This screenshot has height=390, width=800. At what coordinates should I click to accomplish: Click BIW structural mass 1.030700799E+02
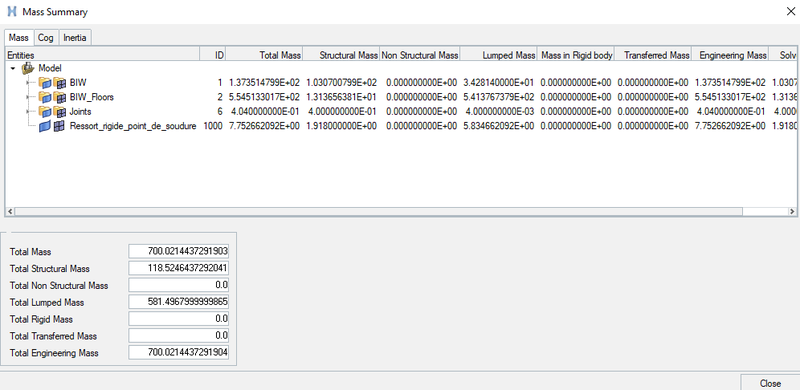(342, 83)
